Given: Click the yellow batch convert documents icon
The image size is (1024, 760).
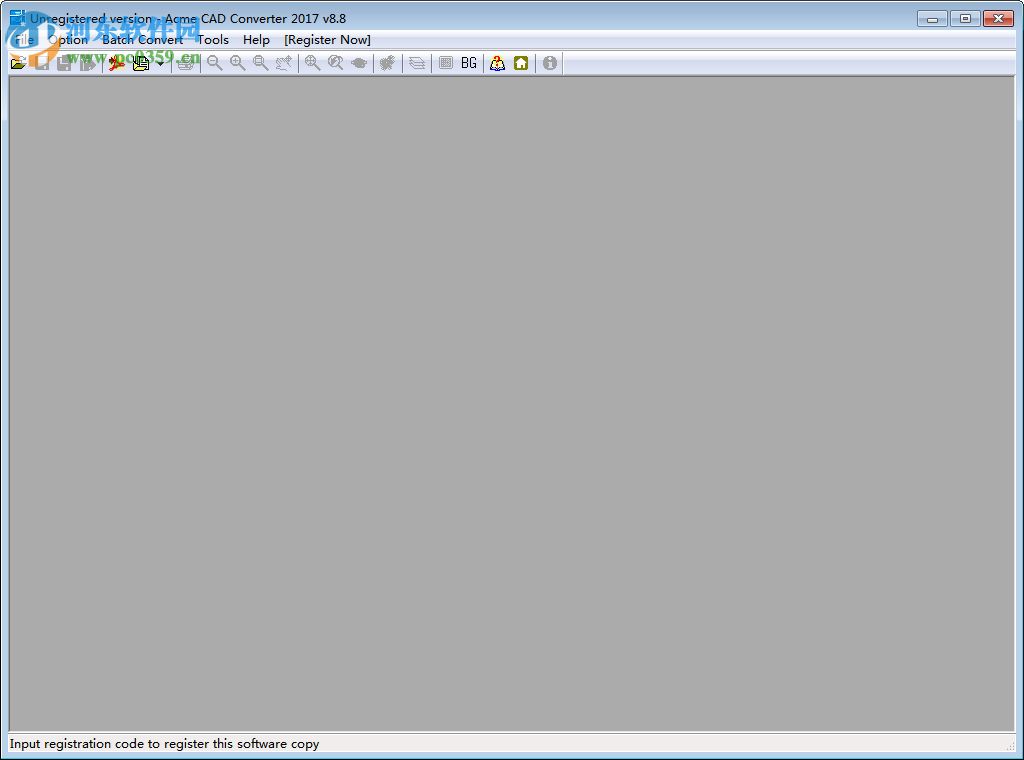Looking at the screenshot, I should click(140, 63).
